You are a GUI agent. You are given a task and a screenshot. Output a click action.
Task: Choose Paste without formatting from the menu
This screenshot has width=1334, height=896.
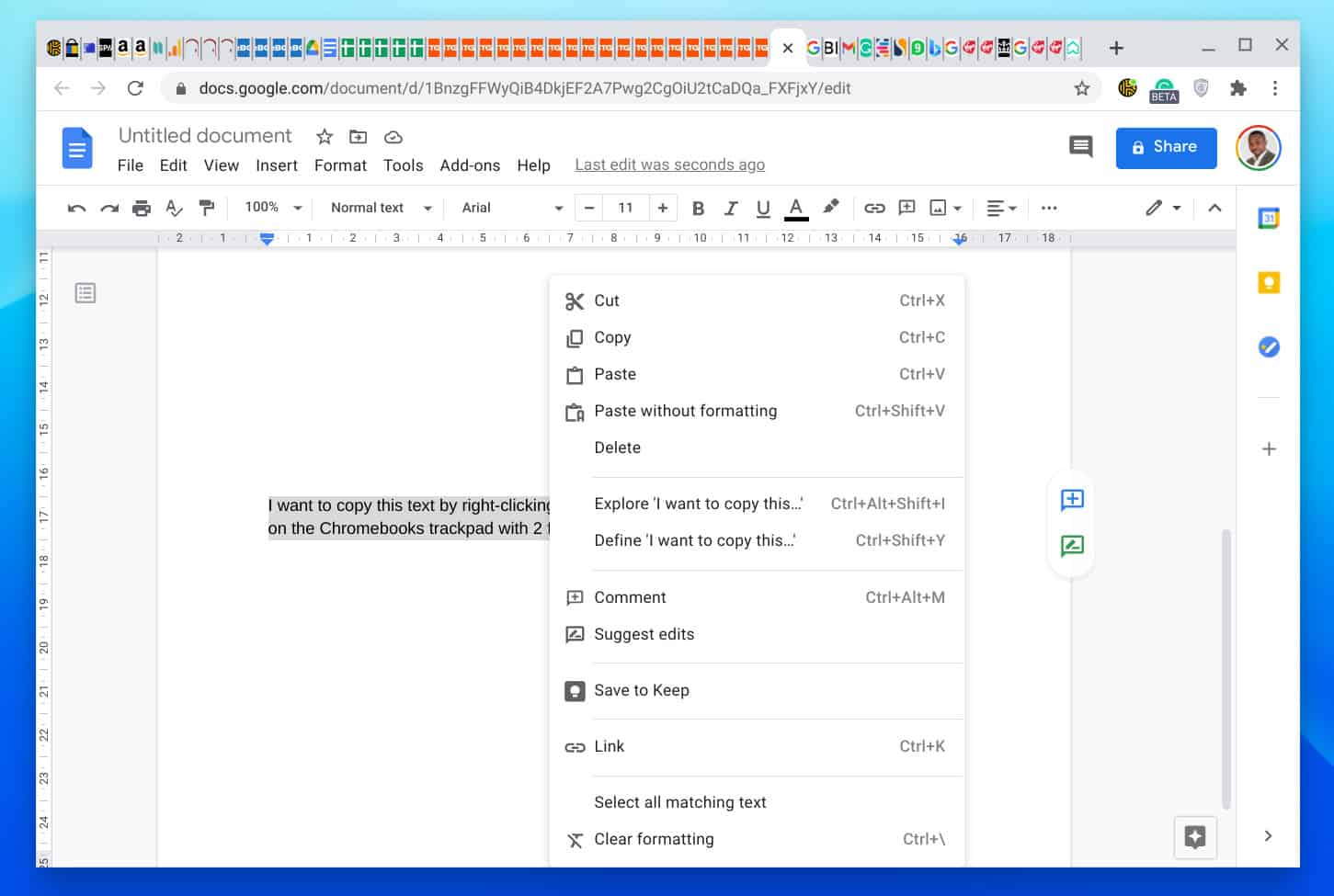[x=685, y=411]
